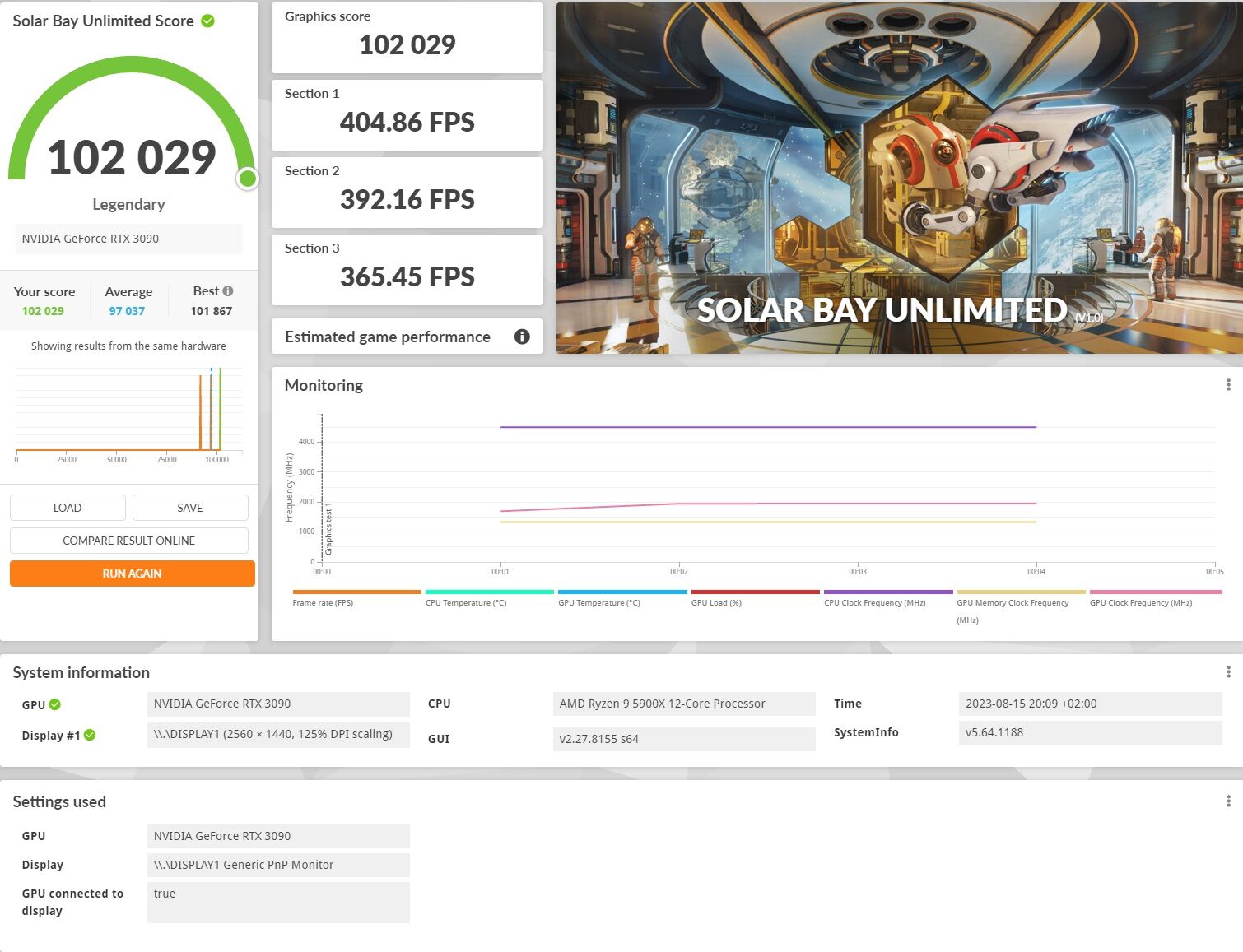
Task: Click the DISPLAY1 2560 × 1440 resolution value
Action: point(278,735)
